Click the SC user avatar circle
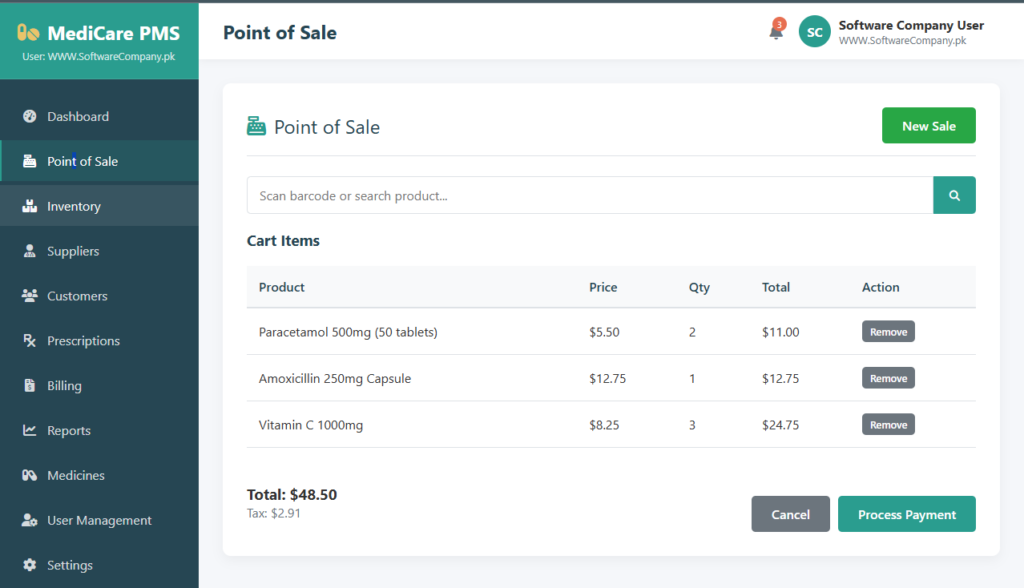The height and width of the screenshot is (588, 1024). coord(814,32)
